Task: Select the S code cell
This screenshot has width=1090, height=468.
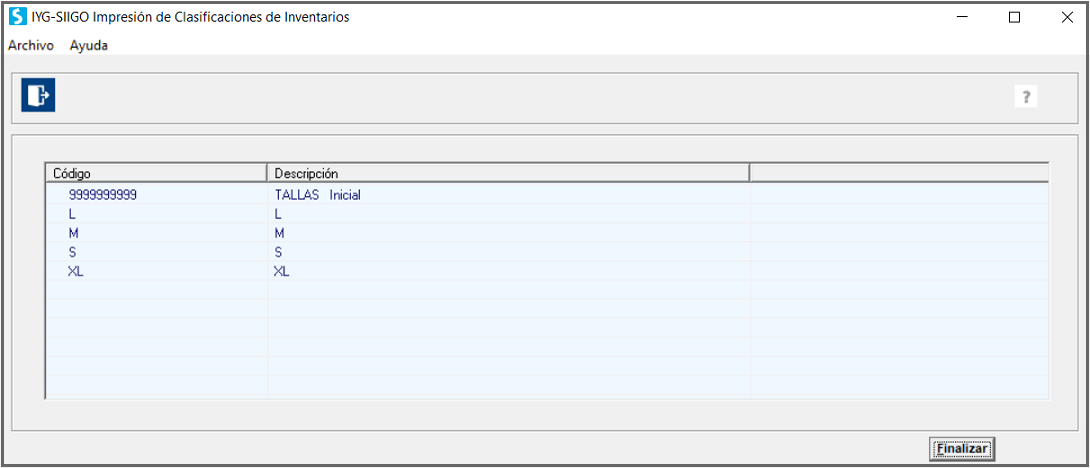Action: 157,252
